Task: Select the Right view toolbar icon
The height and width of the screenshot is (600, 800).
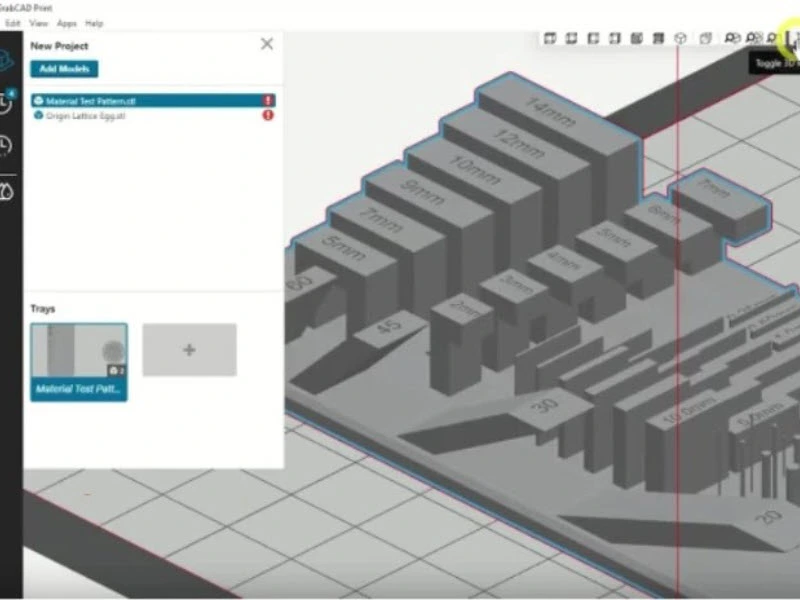Action: [615, 38]
